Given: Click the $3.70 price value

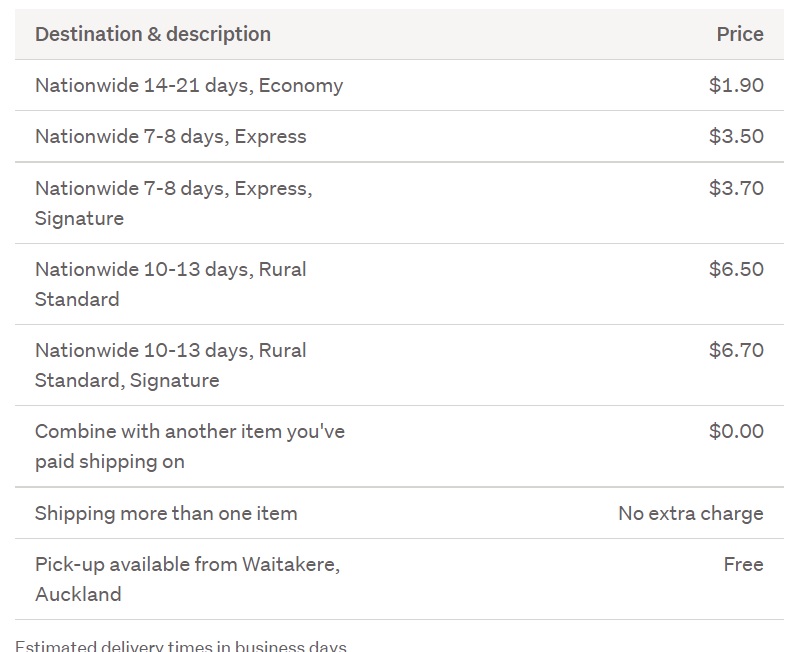Looking at the screenshot, I should [x=736, y=188].
